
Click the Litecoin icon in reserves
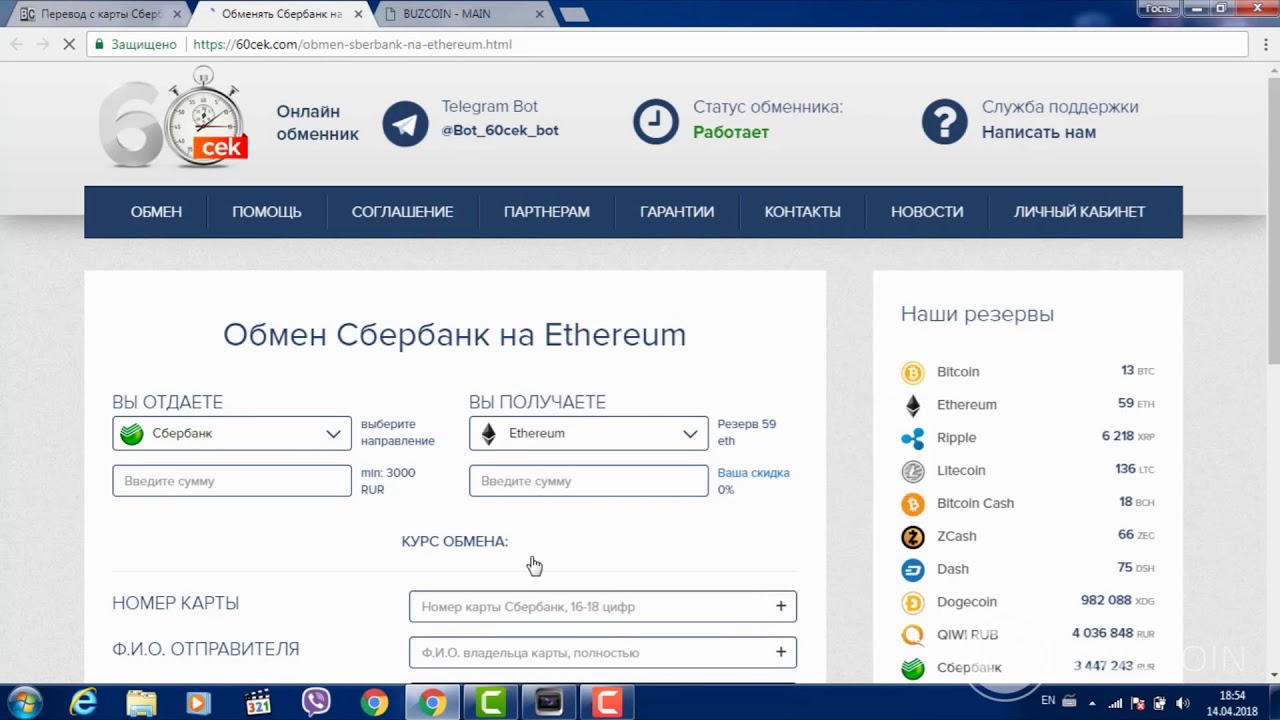913,471
